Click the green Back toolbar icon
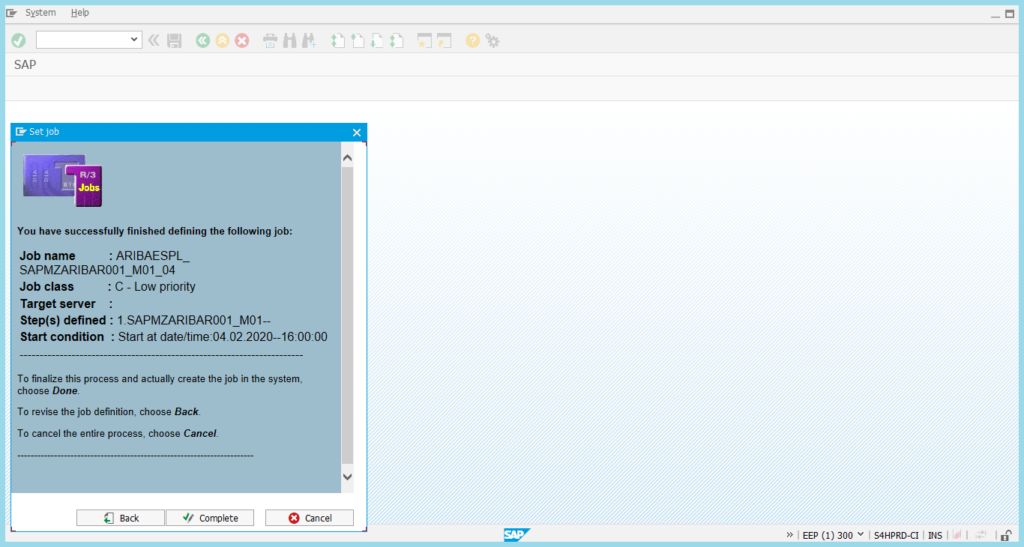The height and width of the screenshot is (547, 1024). coord(202,40)
